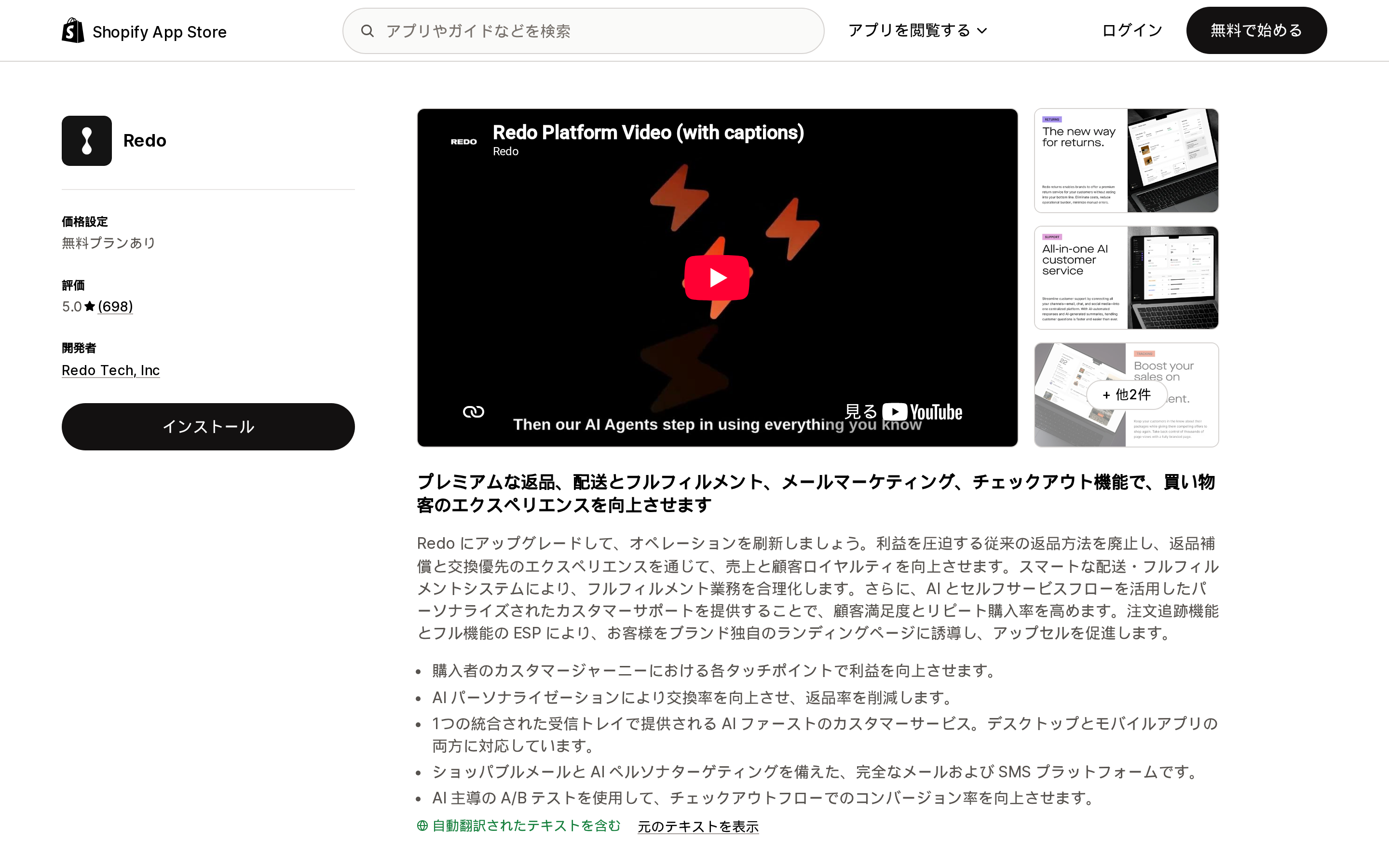Click bullet about ショッパブルメール
1389x868 pixels.
tap(817, 772)
